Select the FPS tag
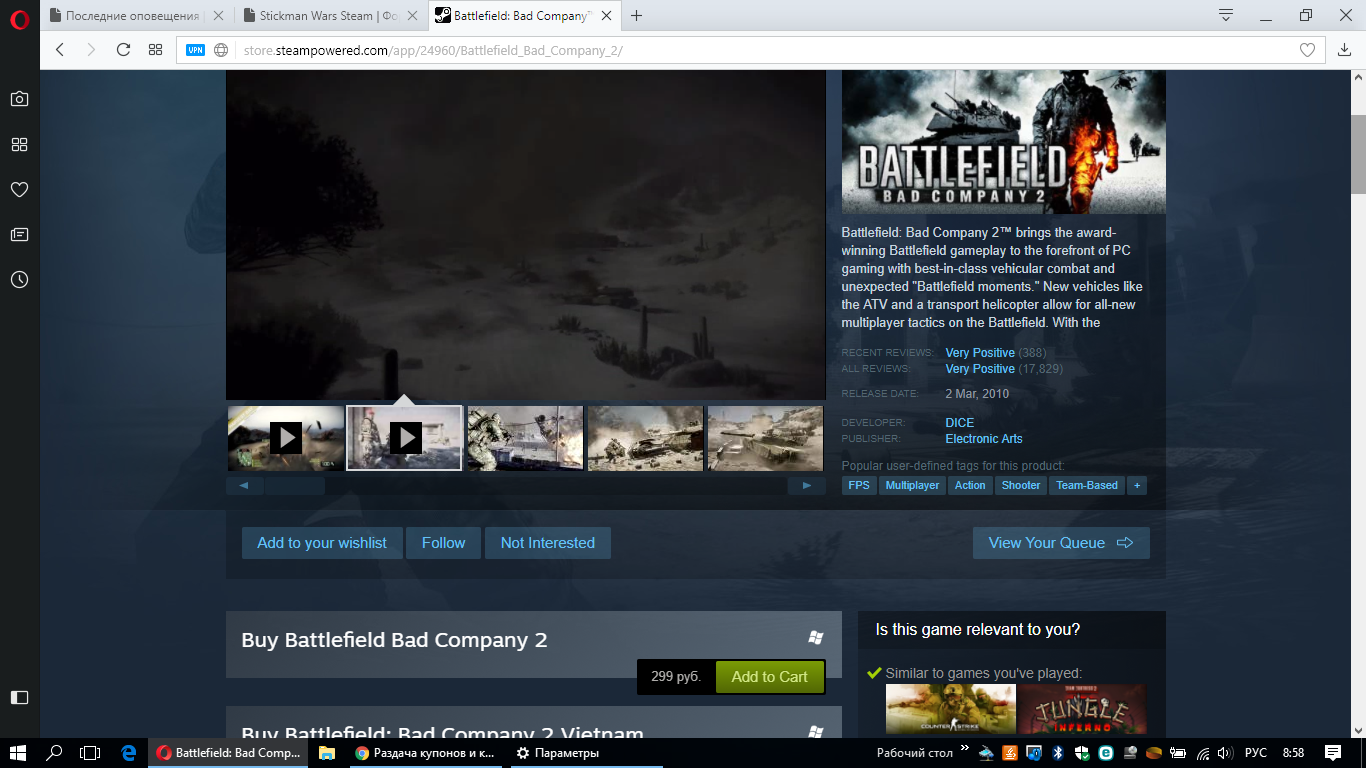 point(859,485)
